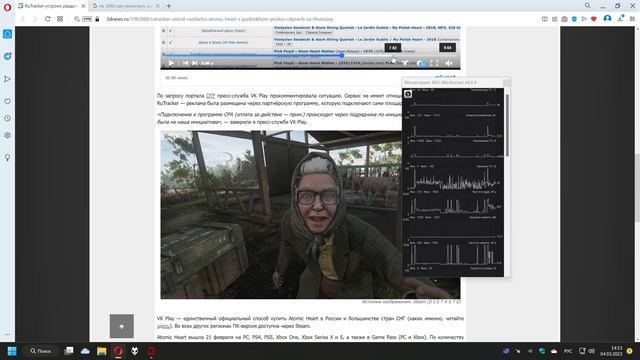
Task: Go back to the previous page
Action: (23, 19)
